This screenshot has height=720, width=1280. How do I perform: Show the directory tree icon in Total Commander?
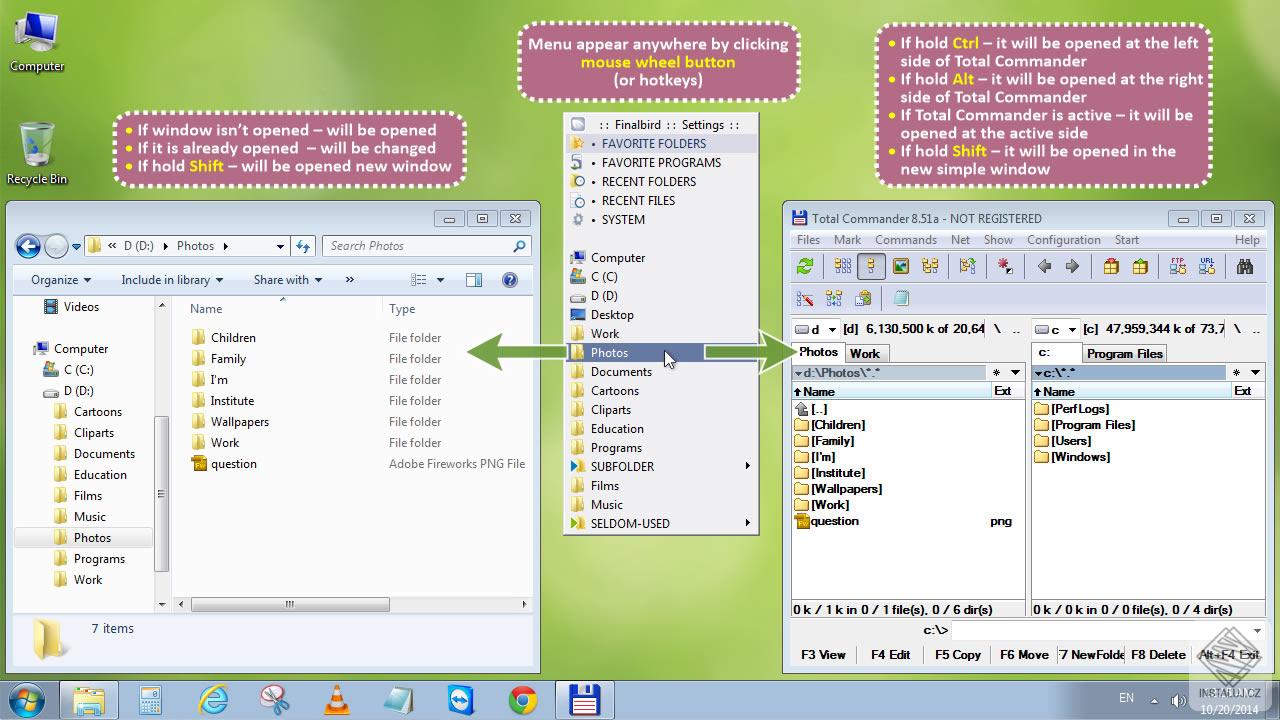[930, 266]
